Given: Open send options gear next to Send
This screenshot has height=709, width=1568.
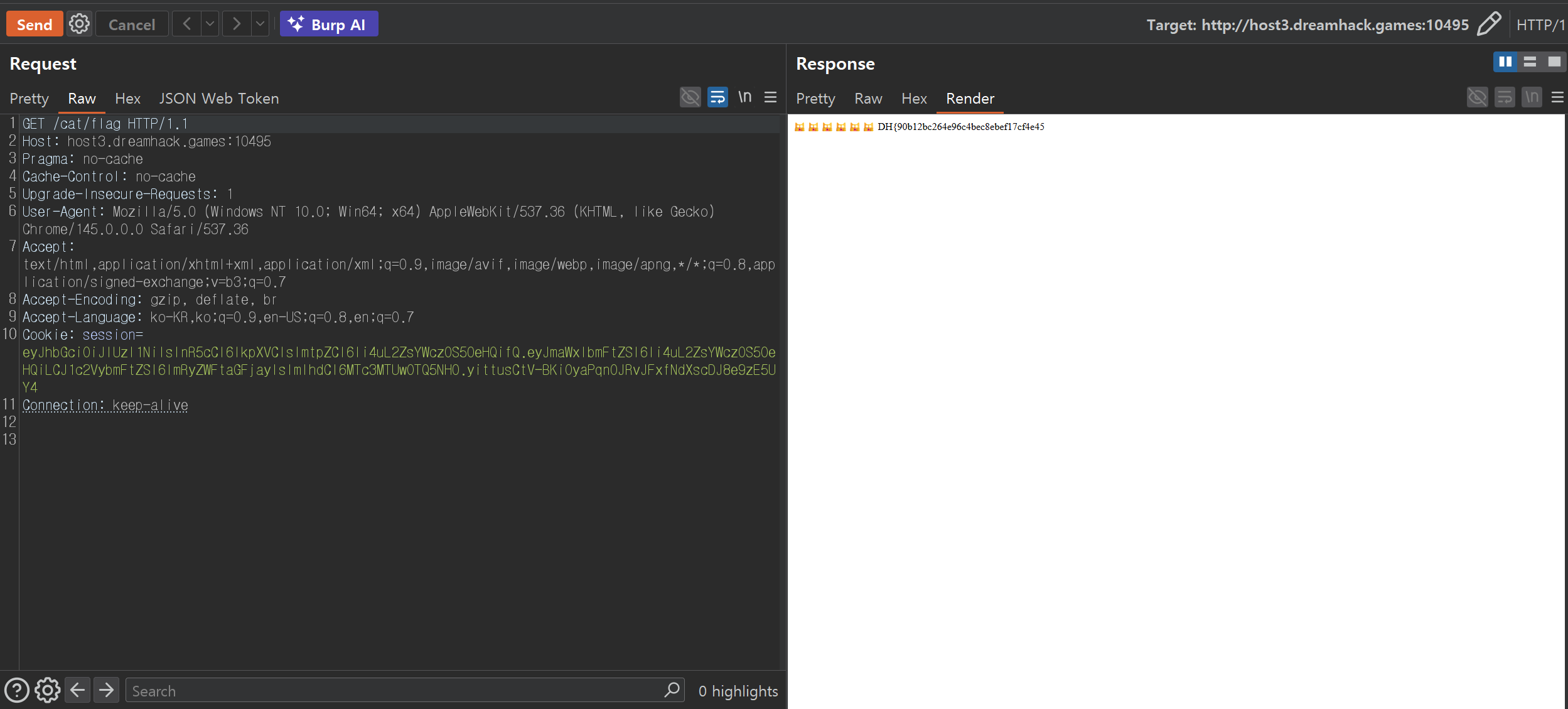Looking at the screenshot, I should coord(79,24).
